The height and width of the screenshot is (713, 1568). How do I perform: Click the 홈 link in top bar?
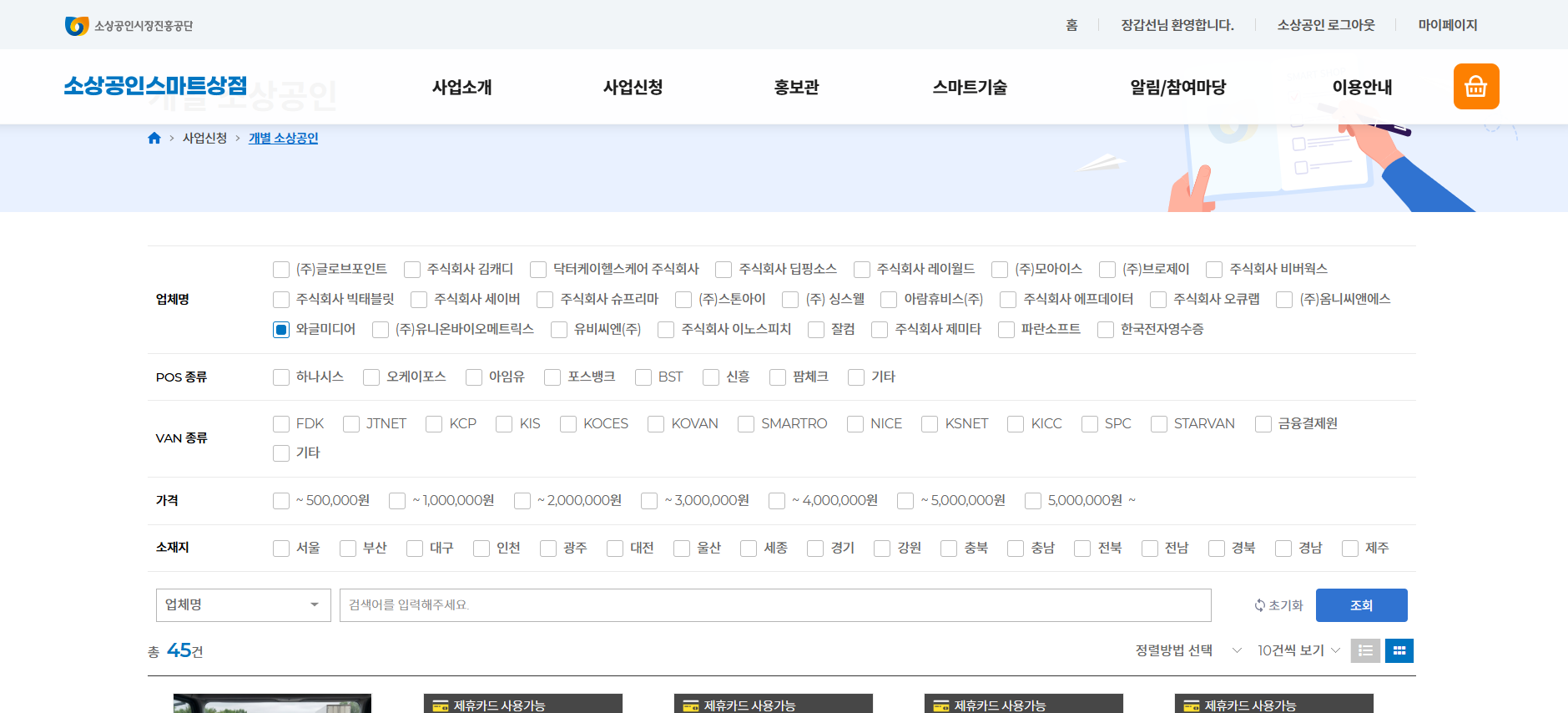(1071, 25)
